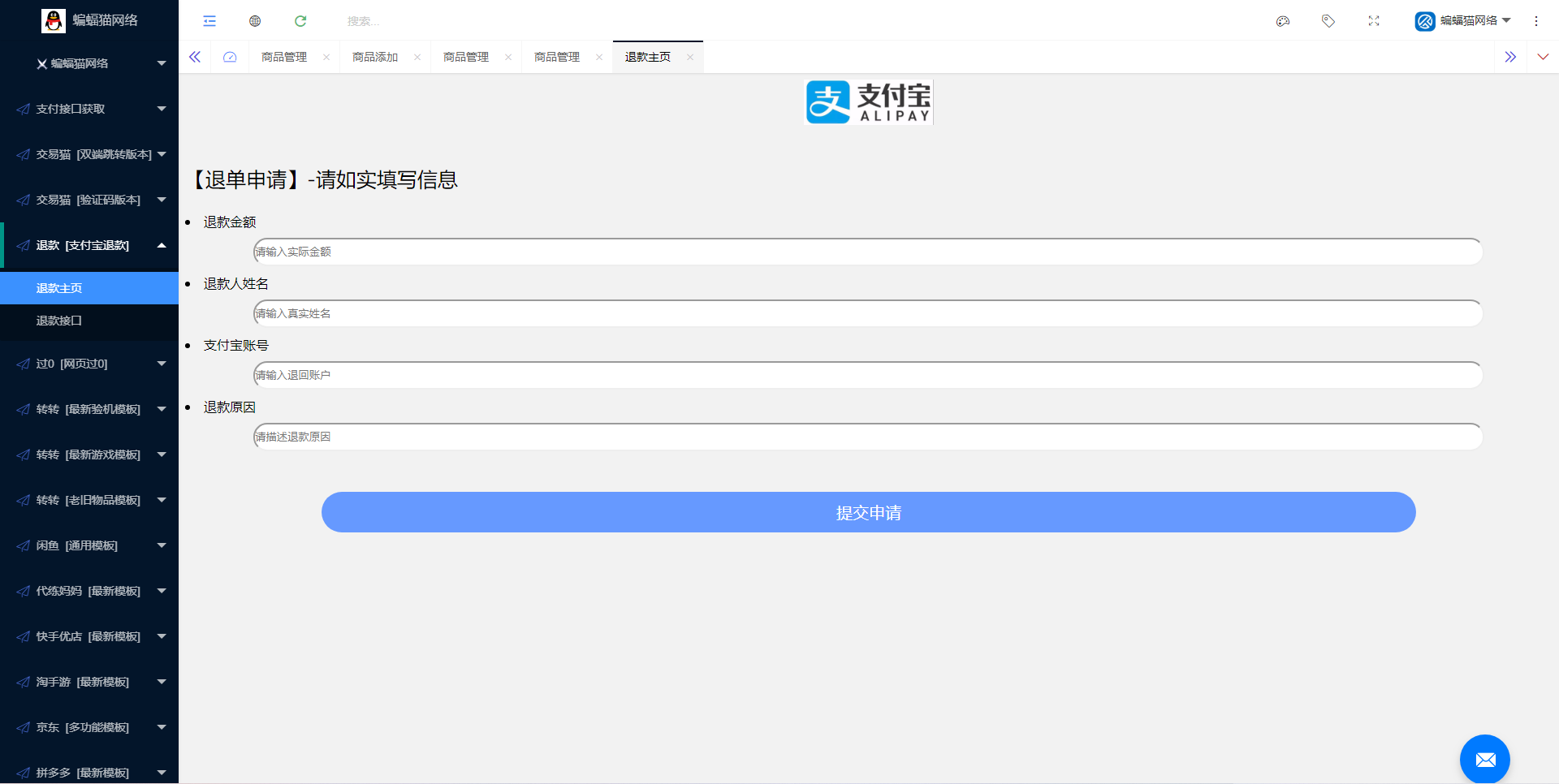Expand the 过0 [网页过0] menu
Viewport: 1559px width, 784px height.
(x=89, y=364)
